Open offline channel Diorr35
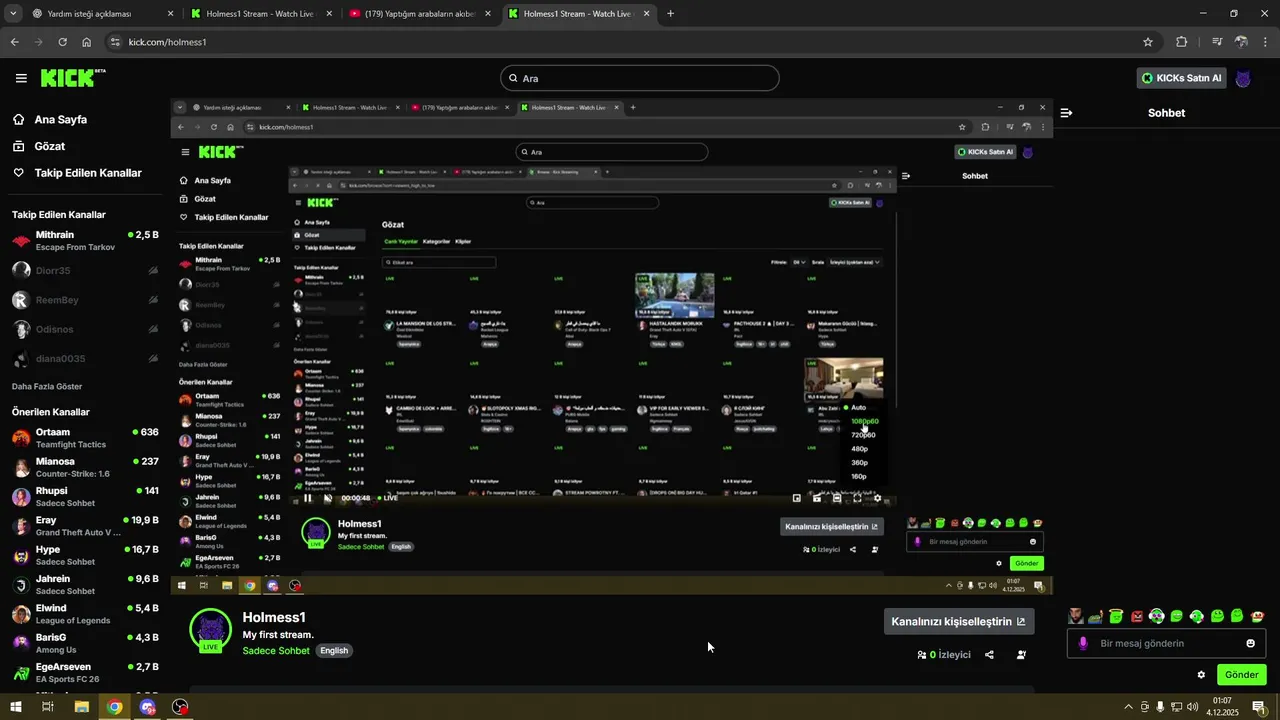The width and height of the screenshot is (1280, 720). click(x=85, y=270)
